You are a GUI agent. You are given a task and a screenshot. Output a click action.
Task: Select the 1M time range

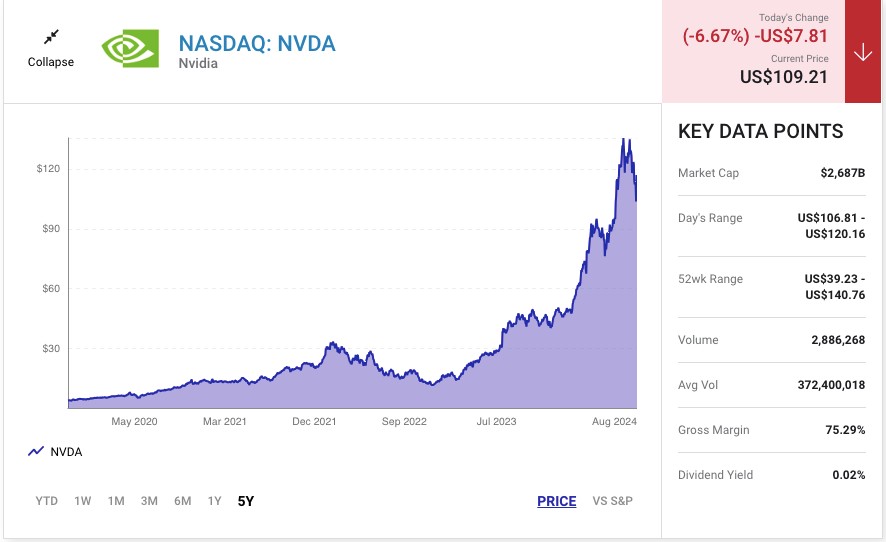116,501
